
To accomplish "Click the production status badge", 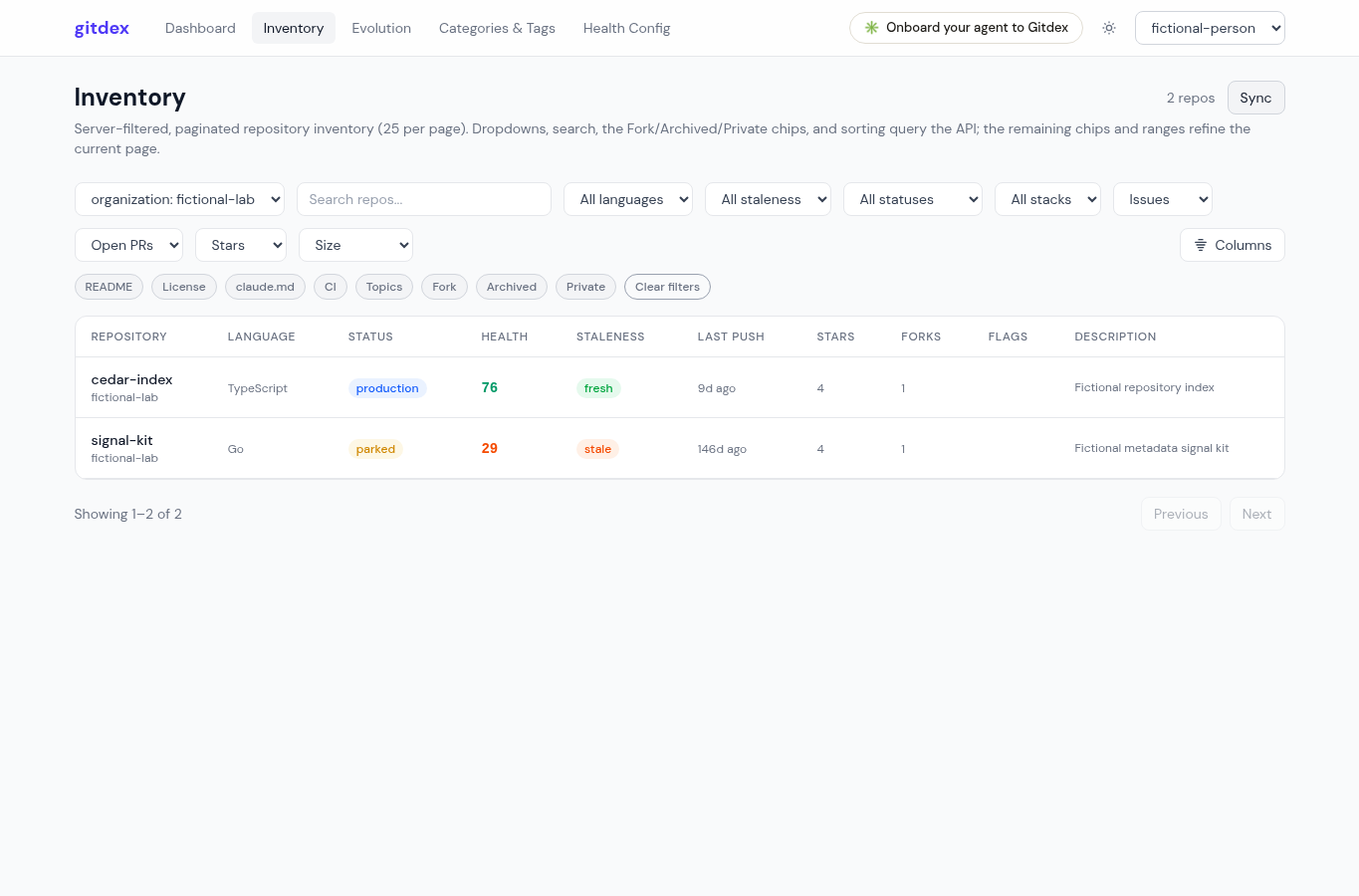I will click(x=387, y=388).
